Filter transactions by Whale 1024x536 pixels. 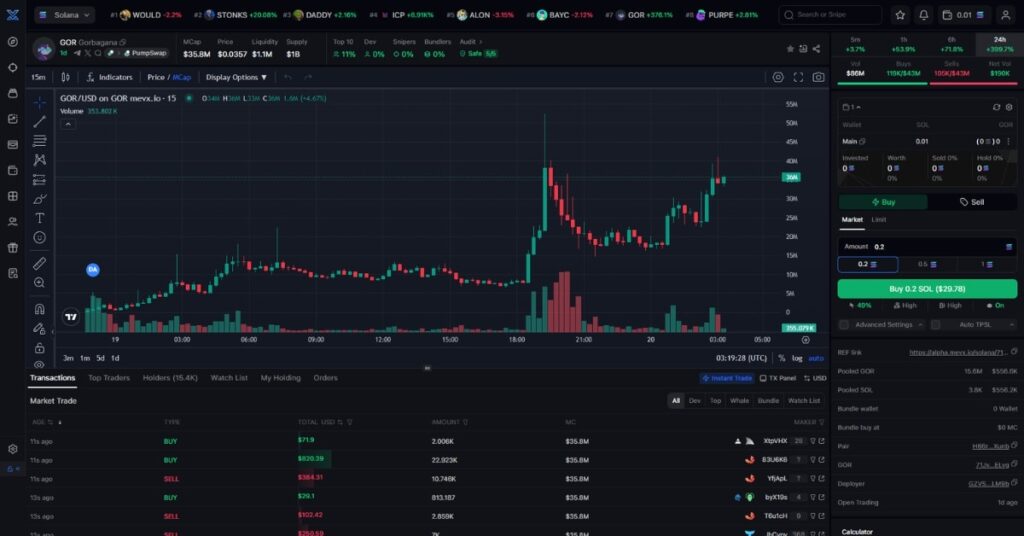click(x=739, y=401)
